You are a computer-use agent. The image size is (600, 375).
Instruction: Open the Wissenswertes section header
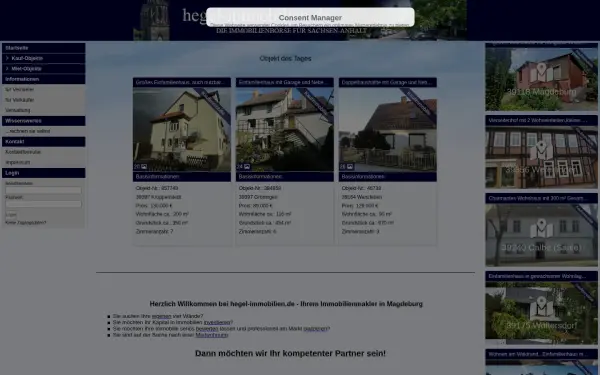(44, 121)
